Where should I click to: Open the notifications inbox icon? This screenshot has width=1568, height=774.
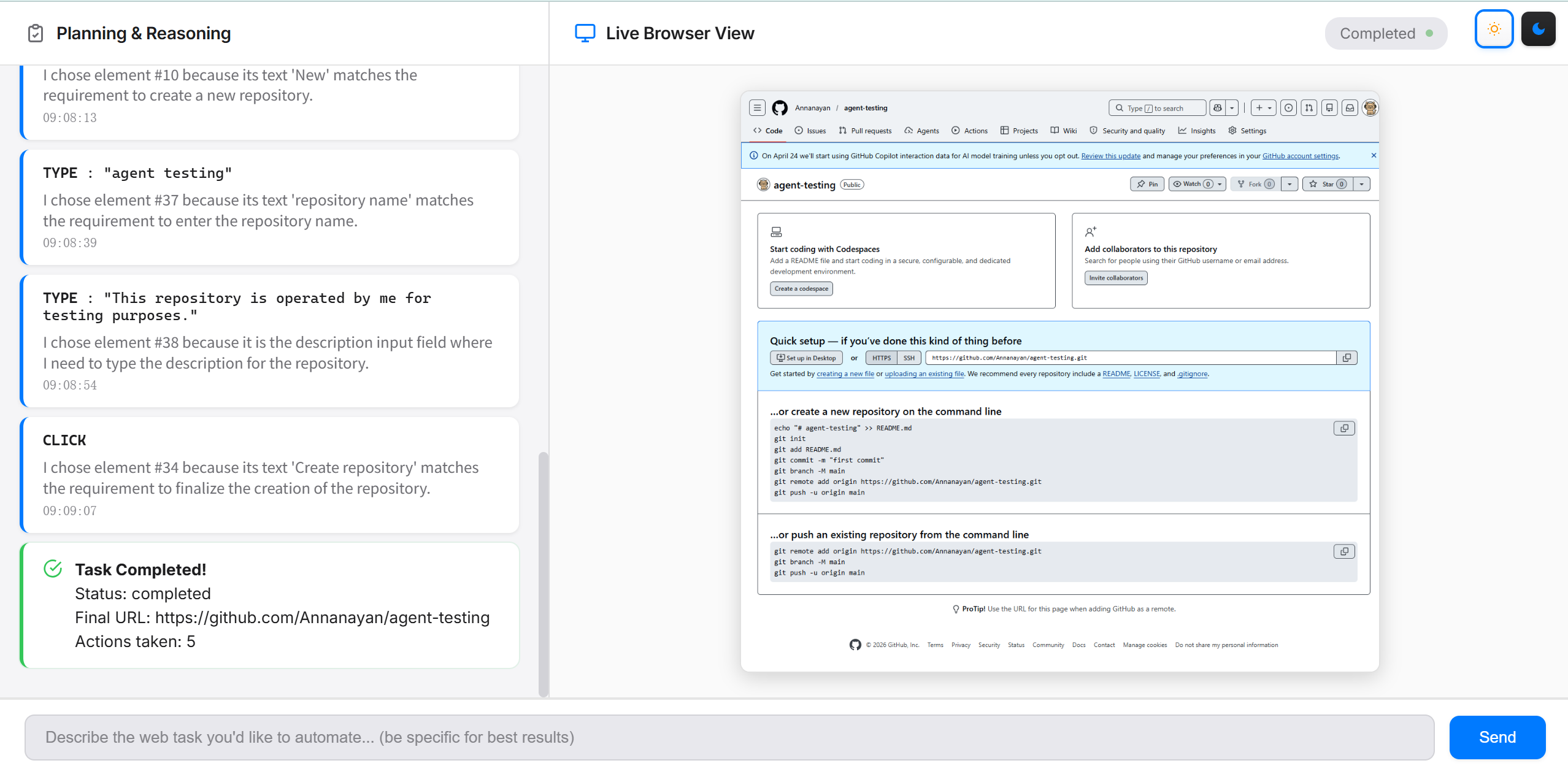1350,108
